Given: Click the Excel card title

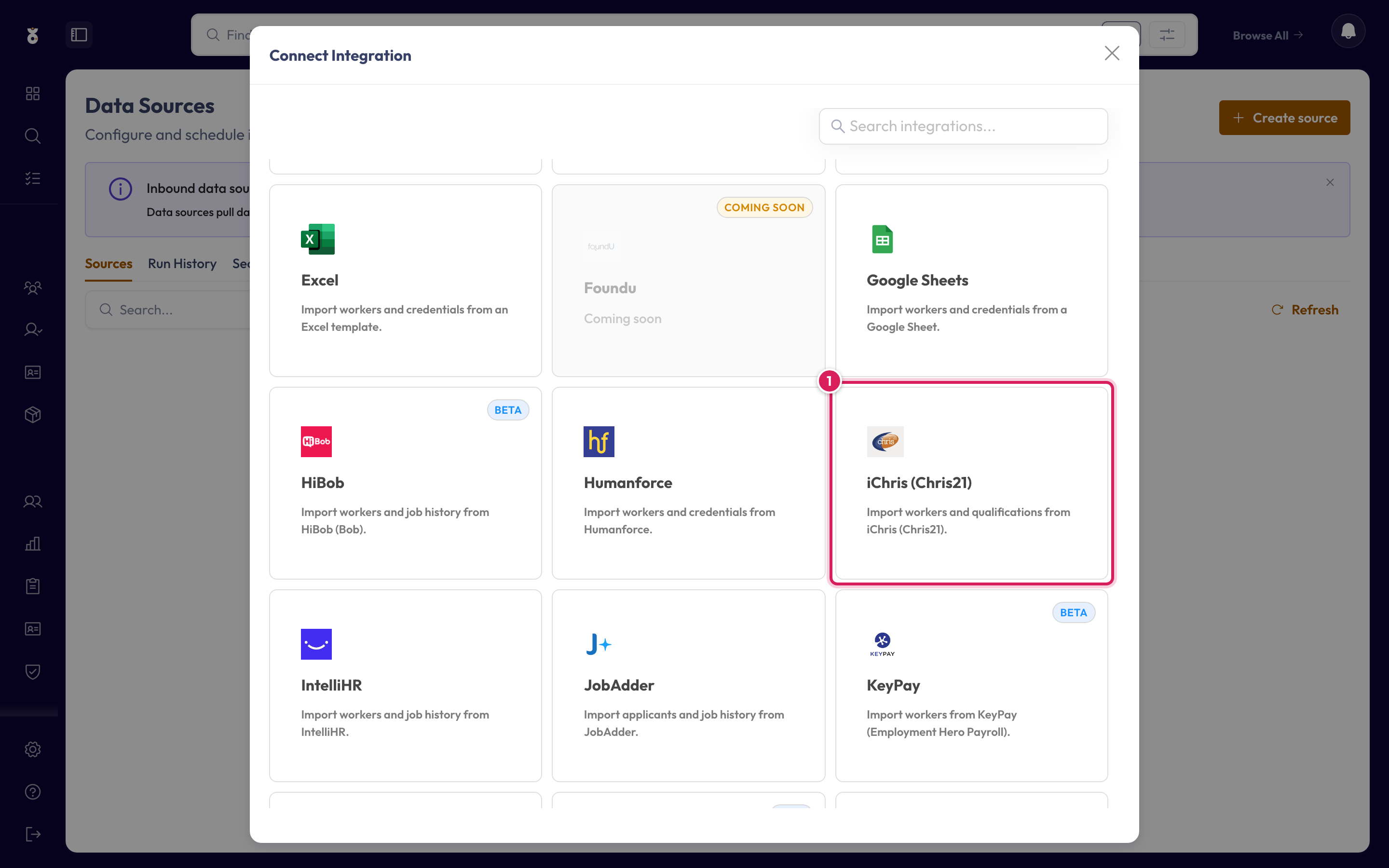Looking at the screenshot, I should click(x=320, y=280).
